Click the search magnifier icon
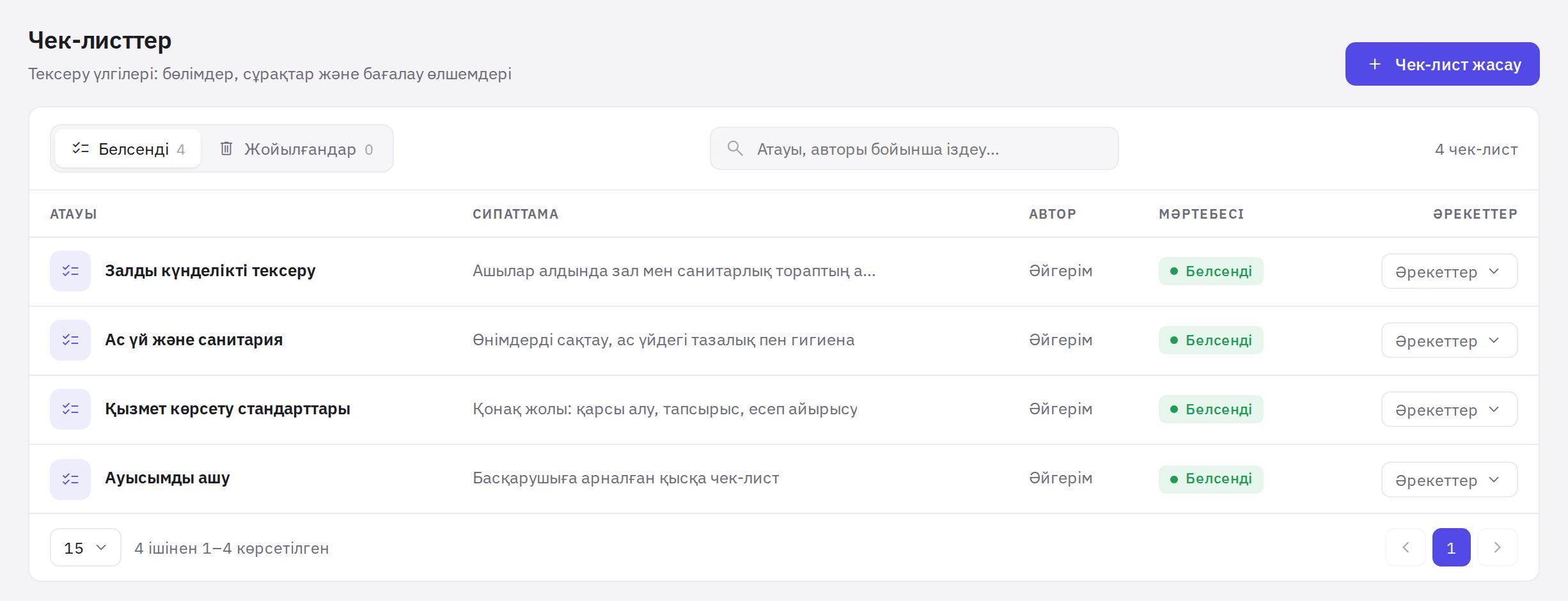 click(735, 148)
